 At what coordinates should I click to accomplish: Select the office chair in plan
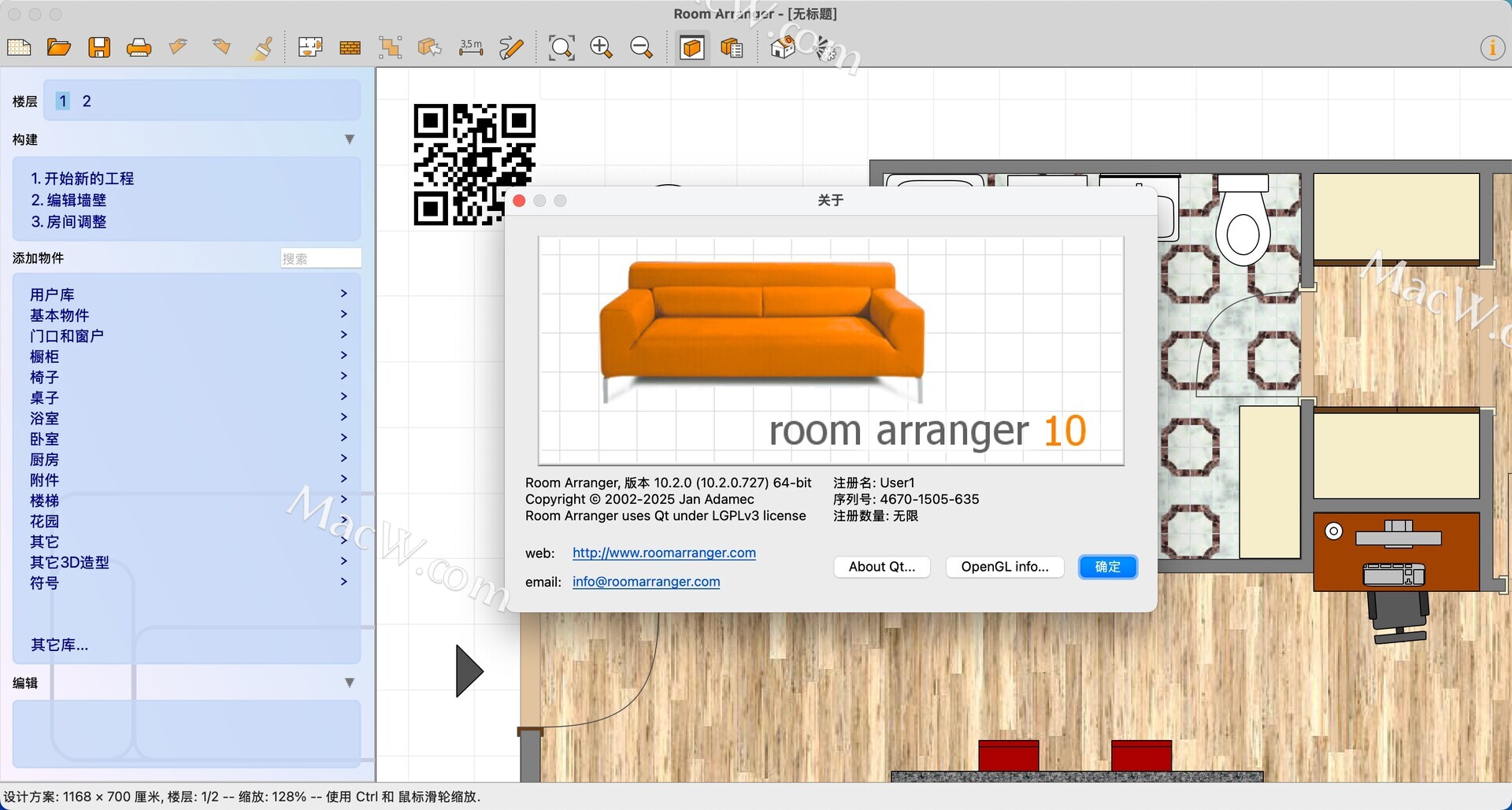[x=1398, y=617]
